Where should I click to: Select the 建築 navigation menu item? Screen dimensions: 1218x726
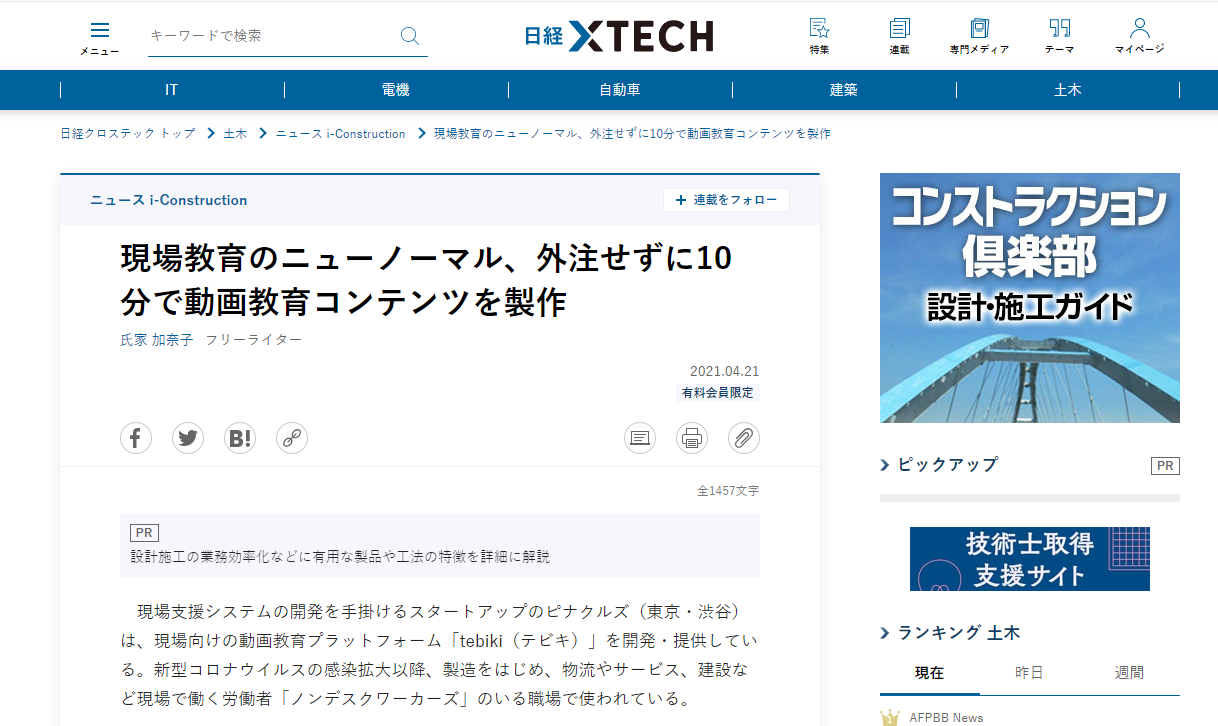coord(844,90)
